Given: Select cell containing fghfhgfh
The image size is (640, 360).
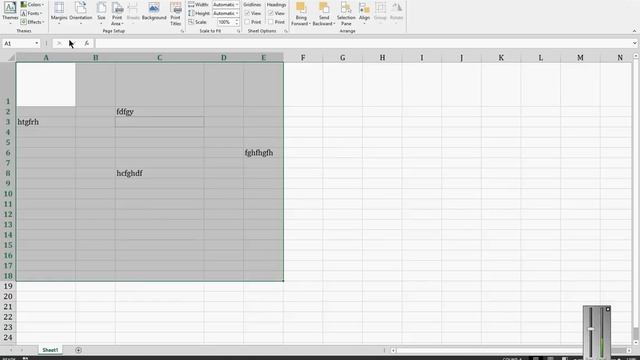Looking at the screenshot, I should point(263,153).
